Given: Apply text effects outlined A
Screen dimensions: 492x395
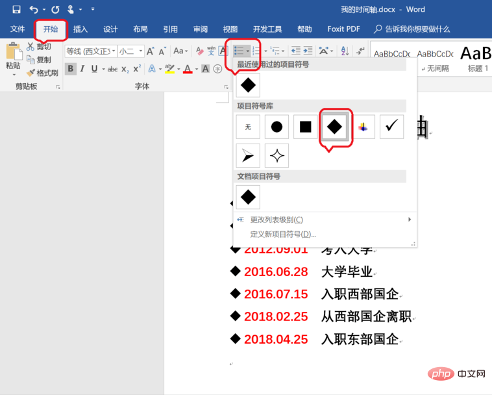Looking at the screenshot, I should tap(152, 69).
